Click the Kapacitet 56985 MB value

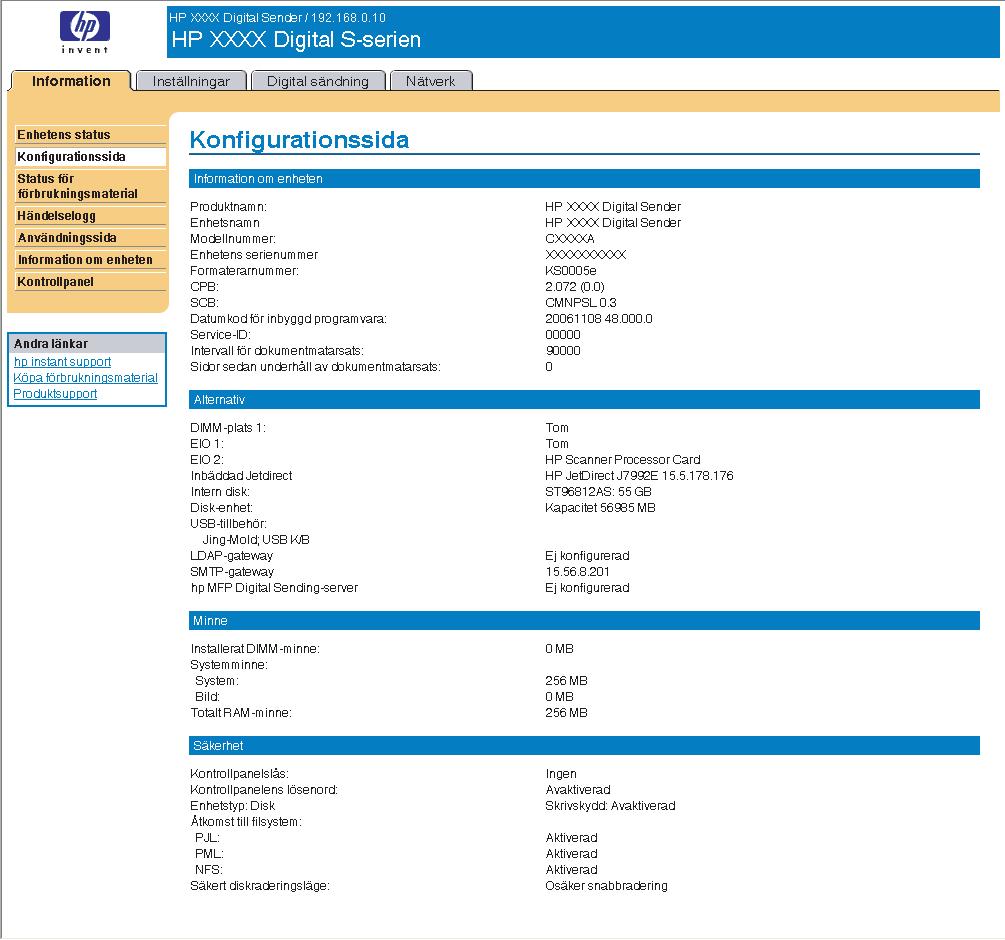(600, 507)
